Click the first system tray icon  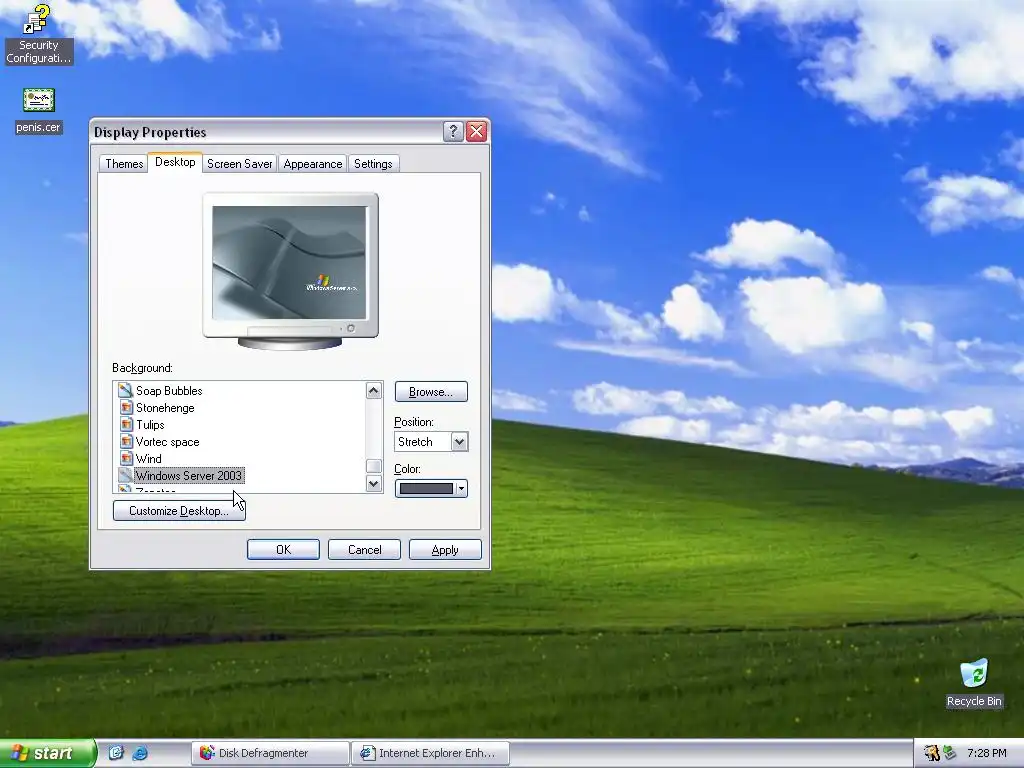[931, 753]
